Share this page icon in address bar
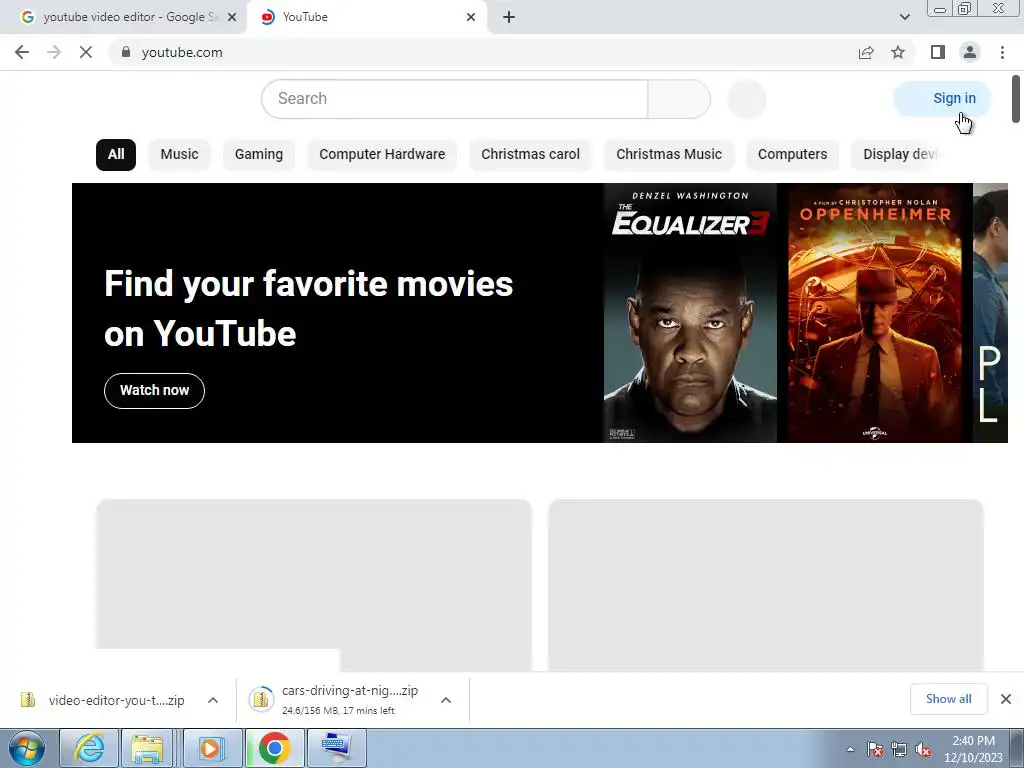Viewport: 1024px width, 768px height. click(x=866, y=52)
